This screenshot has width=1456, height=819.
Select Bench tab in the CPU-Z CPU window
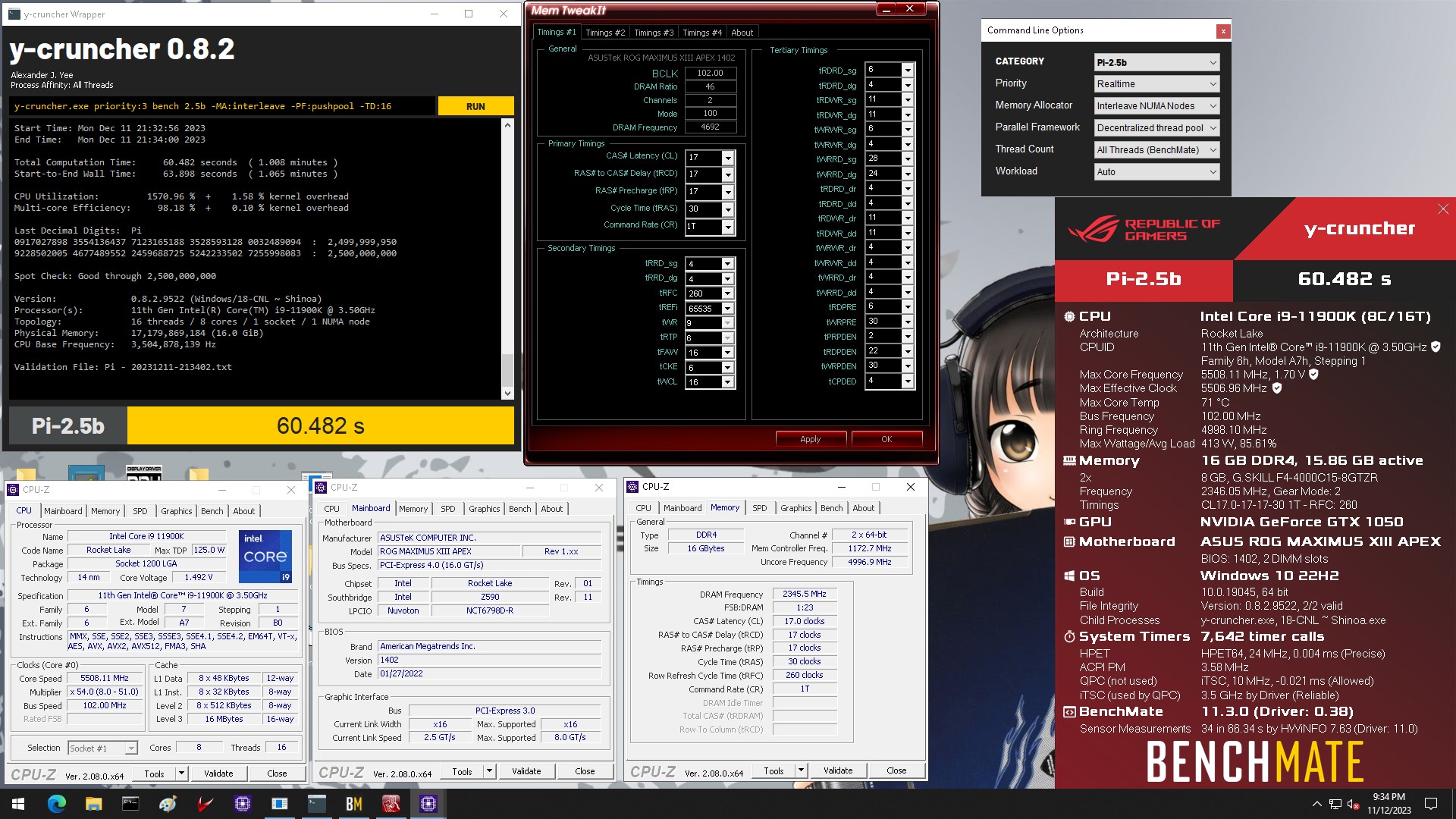(212, 511)
